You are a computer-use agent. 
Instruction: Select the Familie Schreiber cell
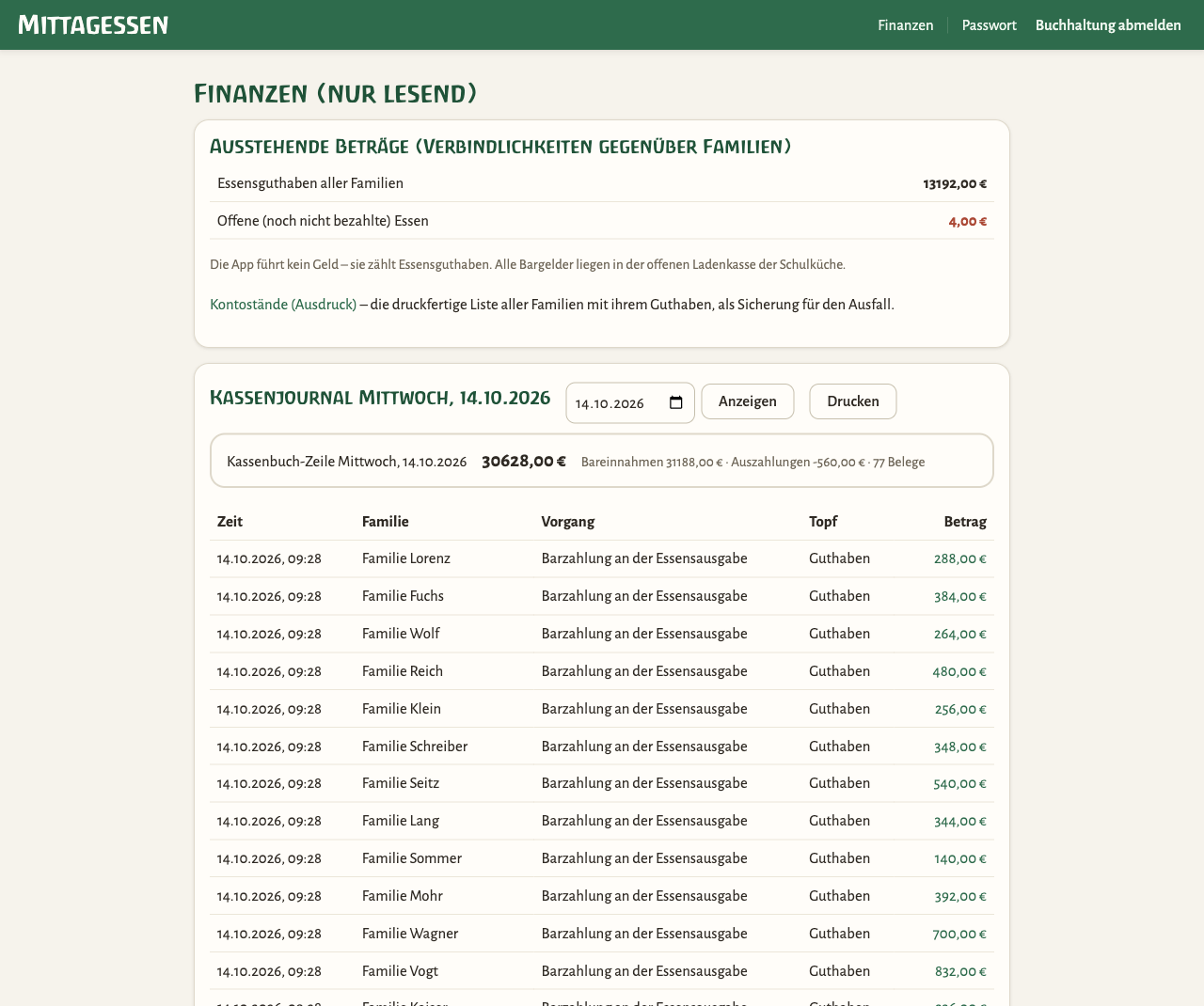click(x=415, y=747)
